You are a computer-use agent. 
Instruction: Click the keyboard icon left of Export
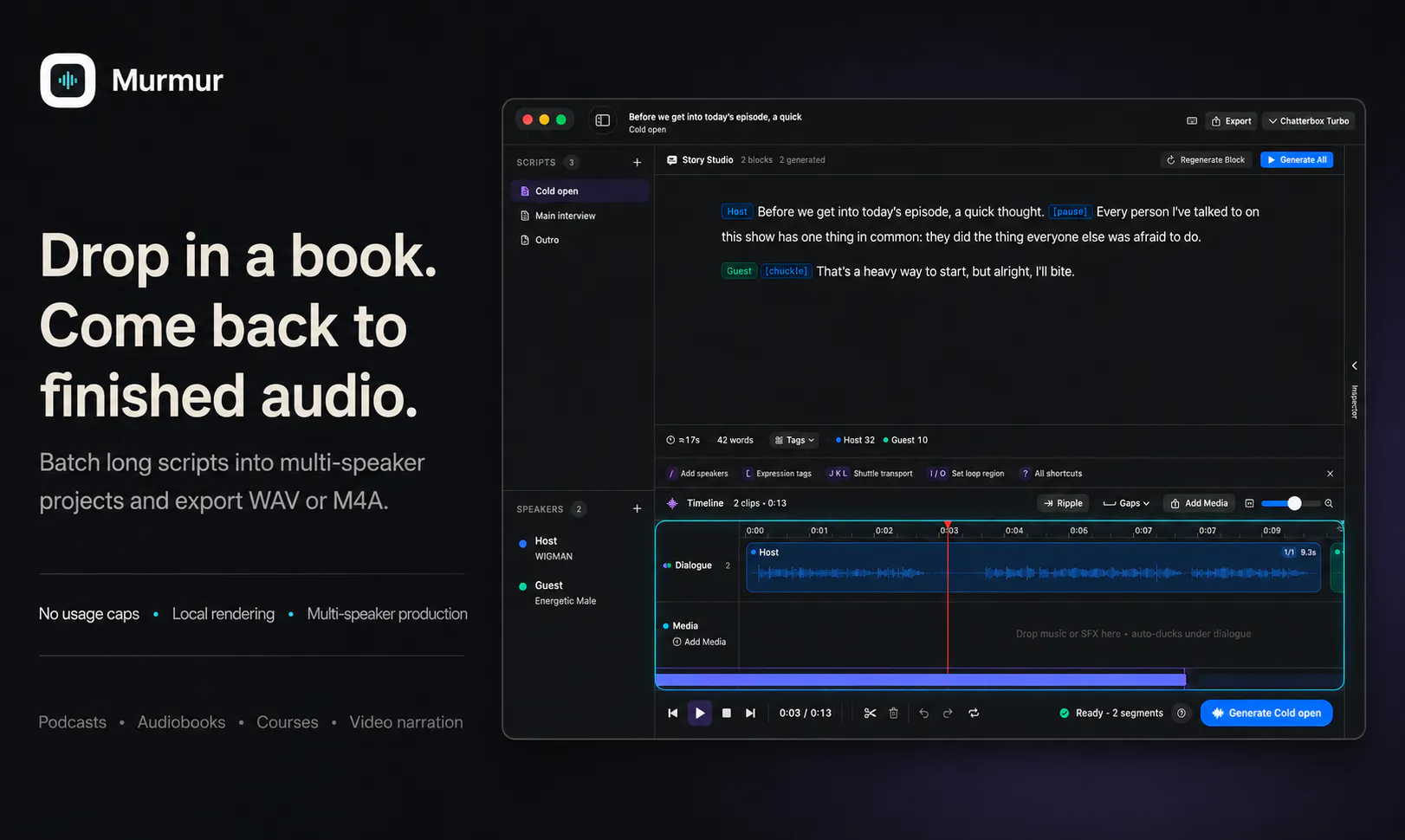[1192, 121]
